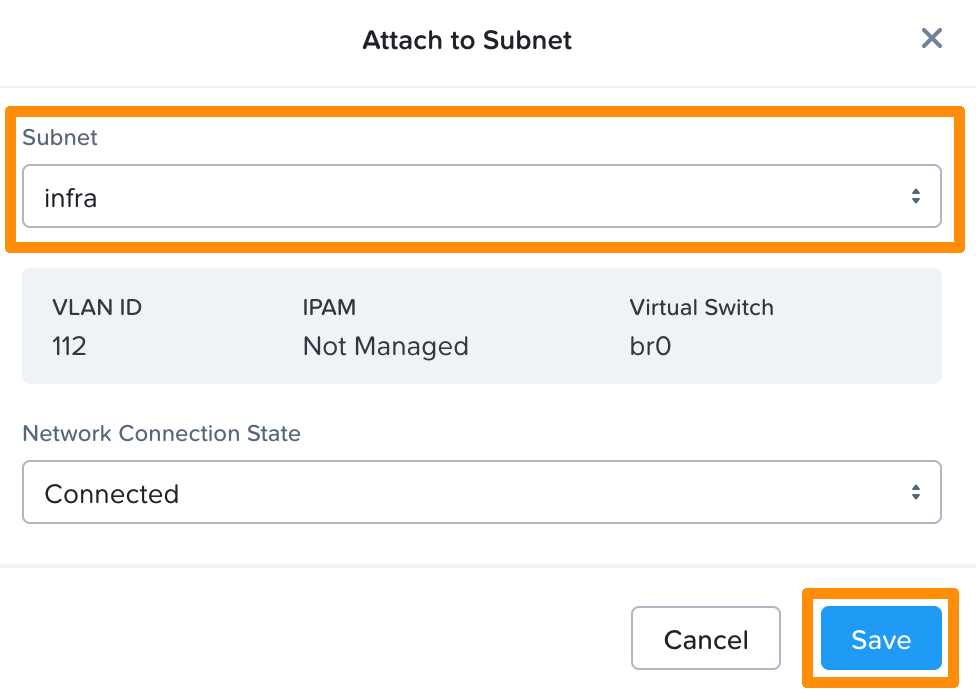The height and width of the screenshot is (692, 976).
Task: Click the Virtual Switch label
Action: pyautogui.click(x=701, y=307)
